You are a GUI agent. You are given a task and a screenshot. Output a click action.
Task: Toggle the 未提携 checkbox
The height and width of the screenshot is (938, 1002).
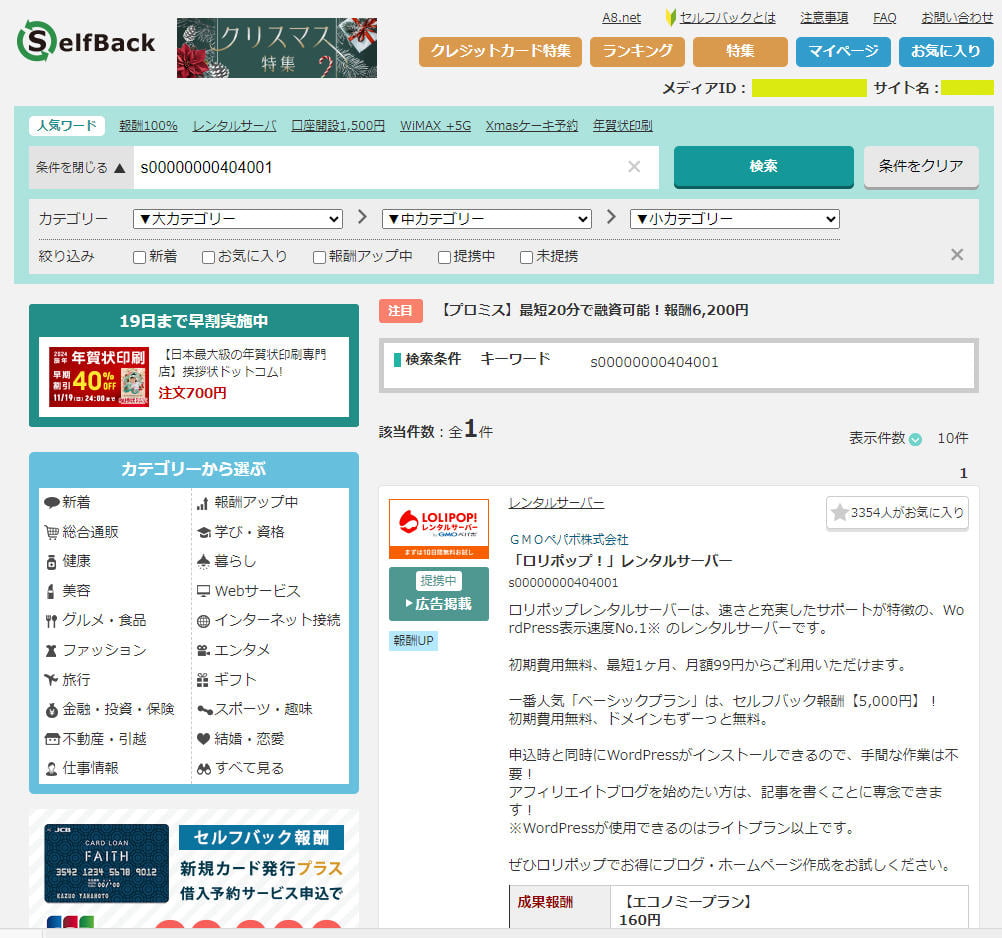pyautogui.click(x=526, y=257)
